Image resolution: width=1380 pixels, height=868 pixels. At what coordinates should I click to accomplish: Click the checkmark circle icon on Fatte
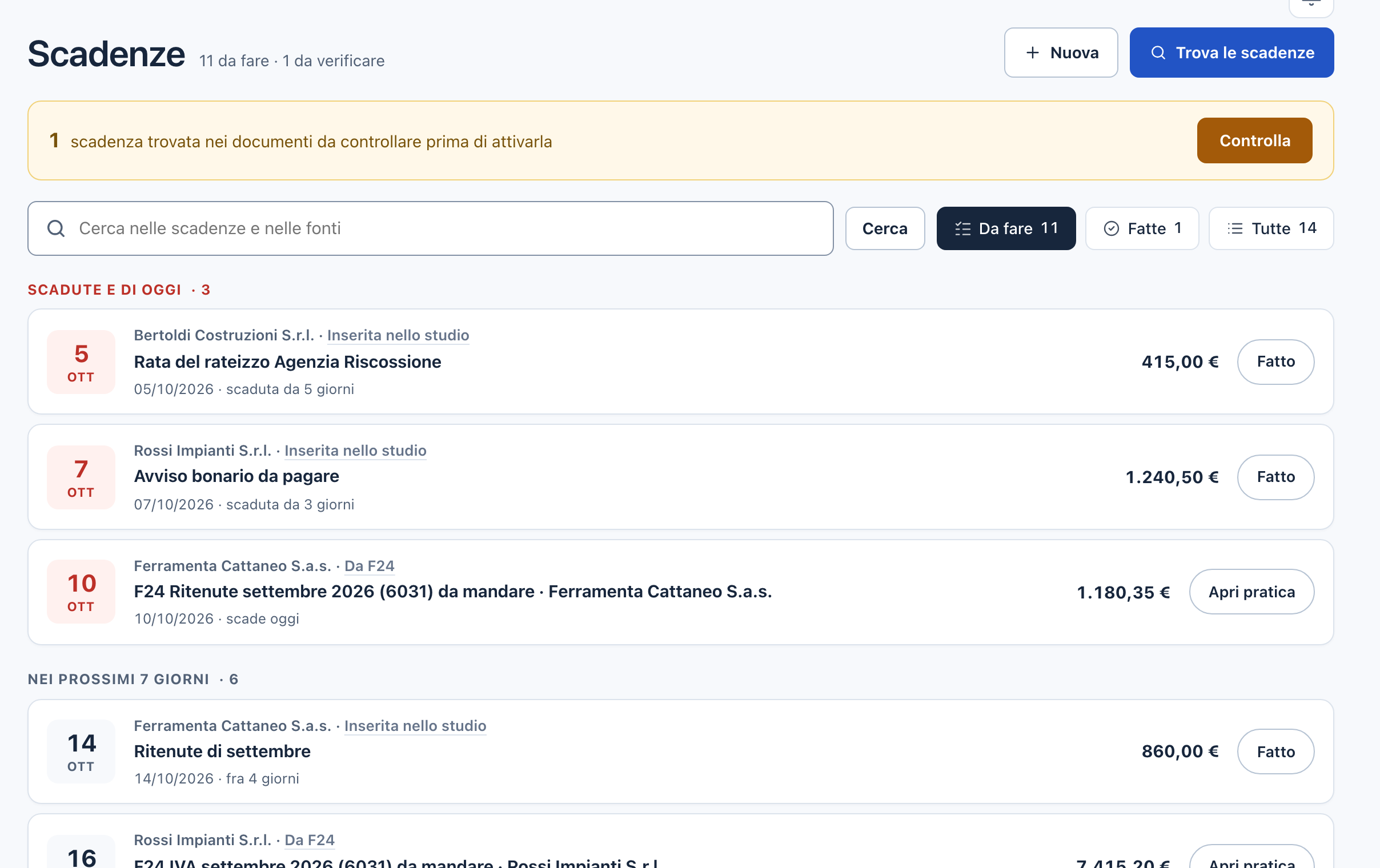coord(1111,229)
